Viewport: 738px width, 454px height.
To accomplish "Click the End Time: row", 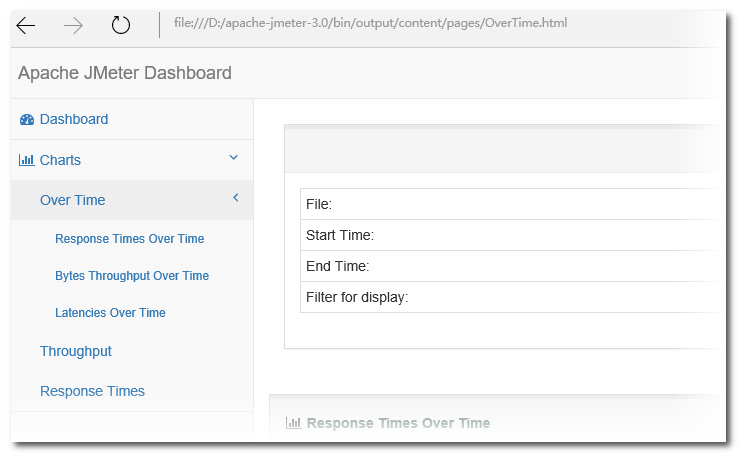I will [511, 266].
